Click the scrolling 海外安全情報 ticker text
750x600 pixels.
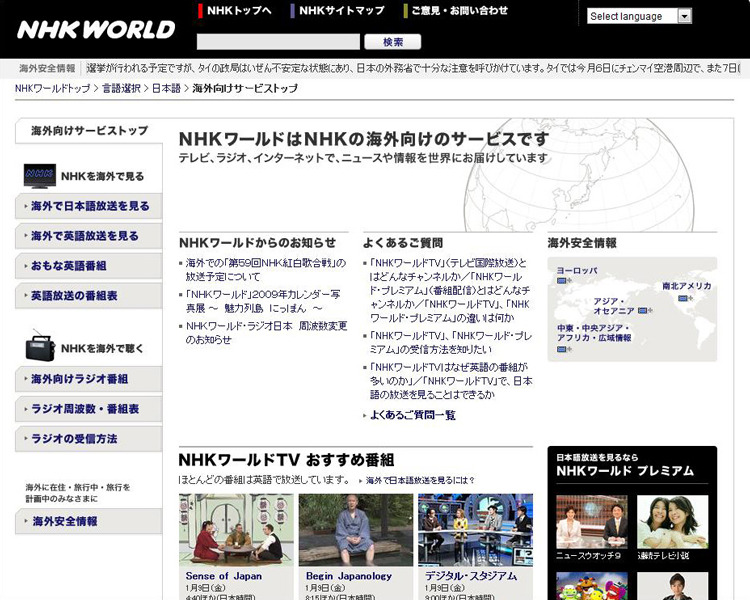click(413, 68)
